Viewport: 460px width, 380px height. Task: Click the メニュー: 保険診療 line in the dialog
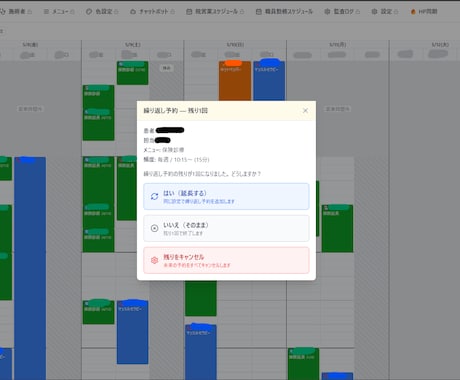[164, 150]
